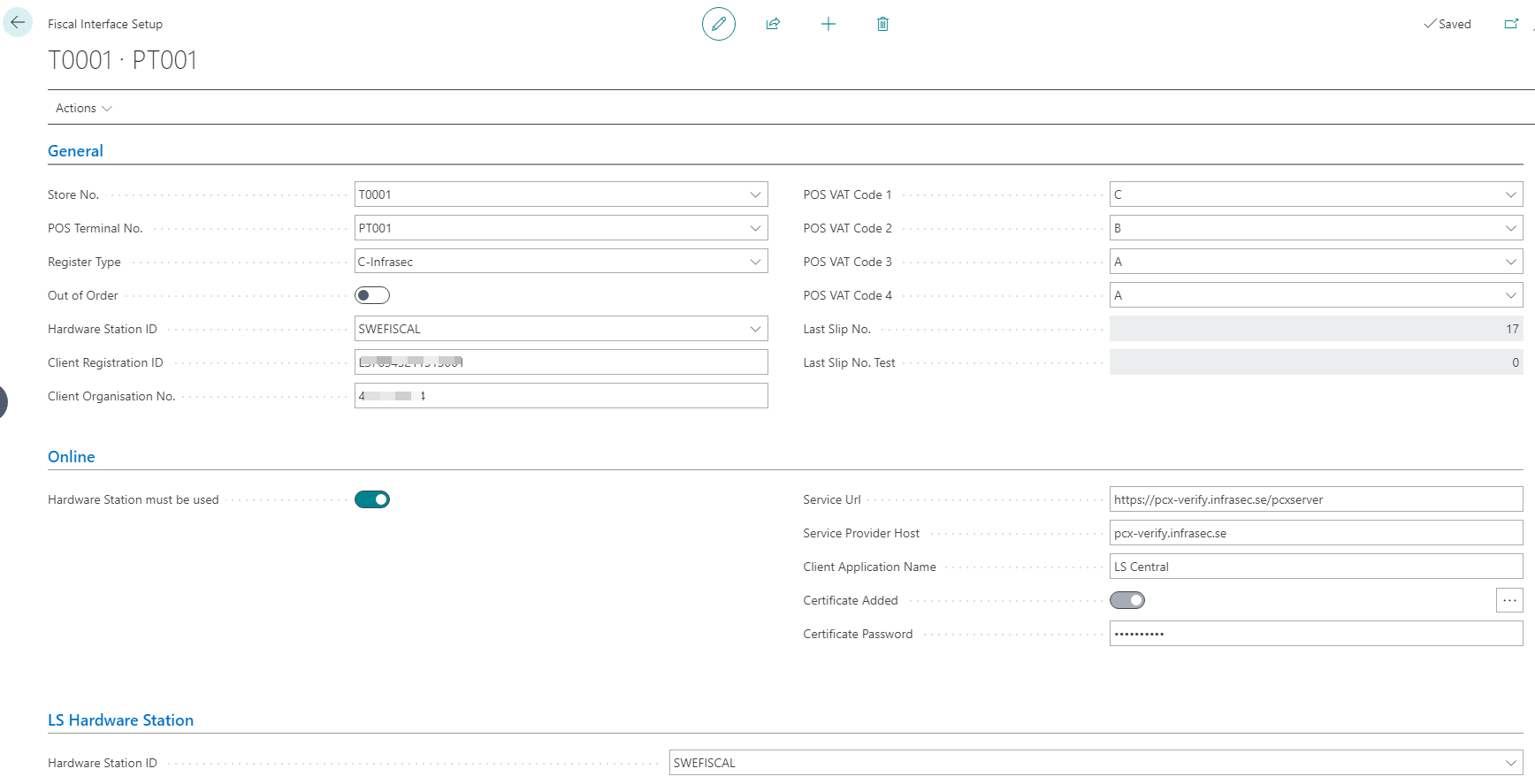The image size is (1535, 784).
Task: Collapse the Online section header
Action: (71, 457)
